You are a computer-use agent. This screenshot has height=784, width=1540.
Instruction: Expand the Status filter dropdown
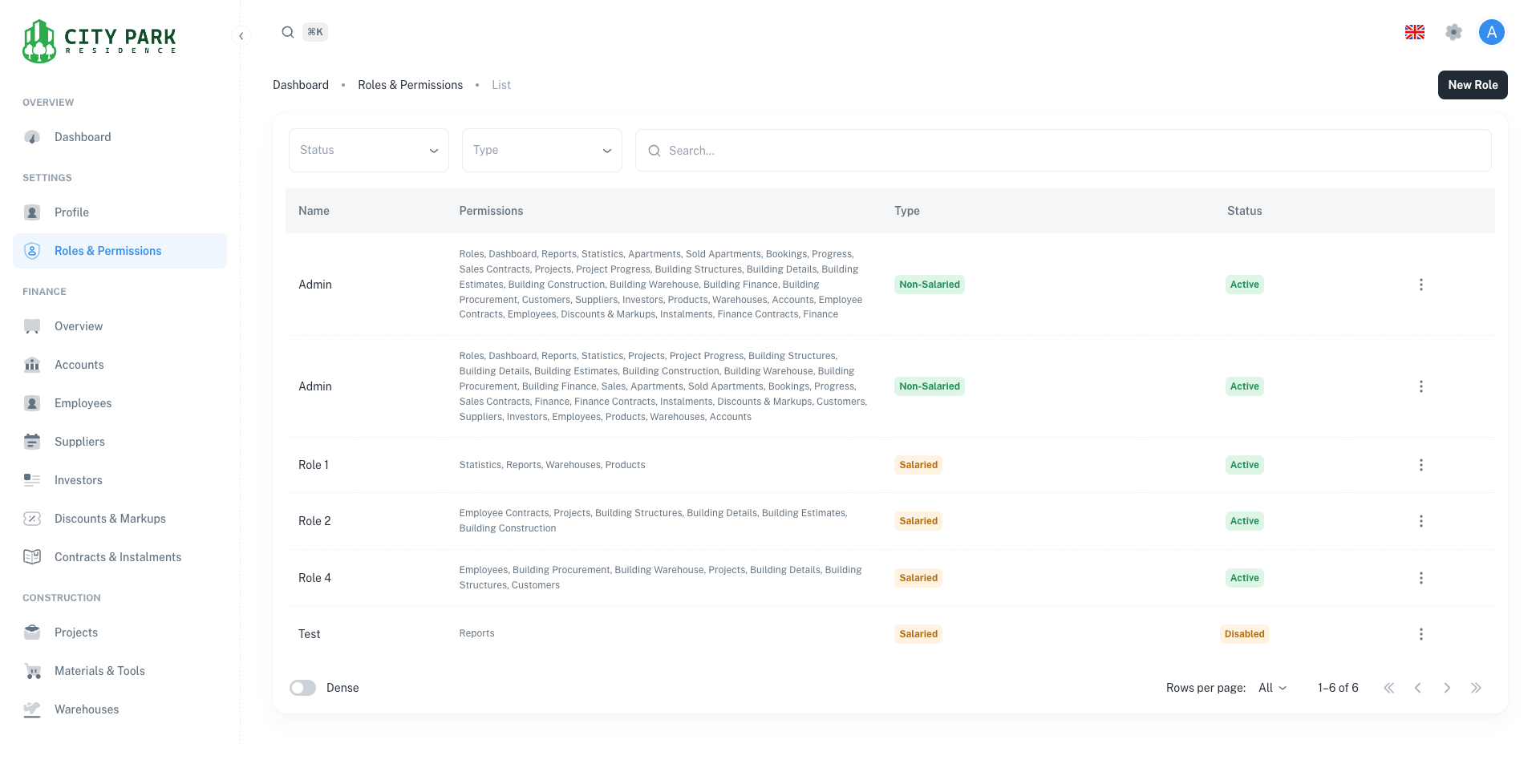coord(369,150)
